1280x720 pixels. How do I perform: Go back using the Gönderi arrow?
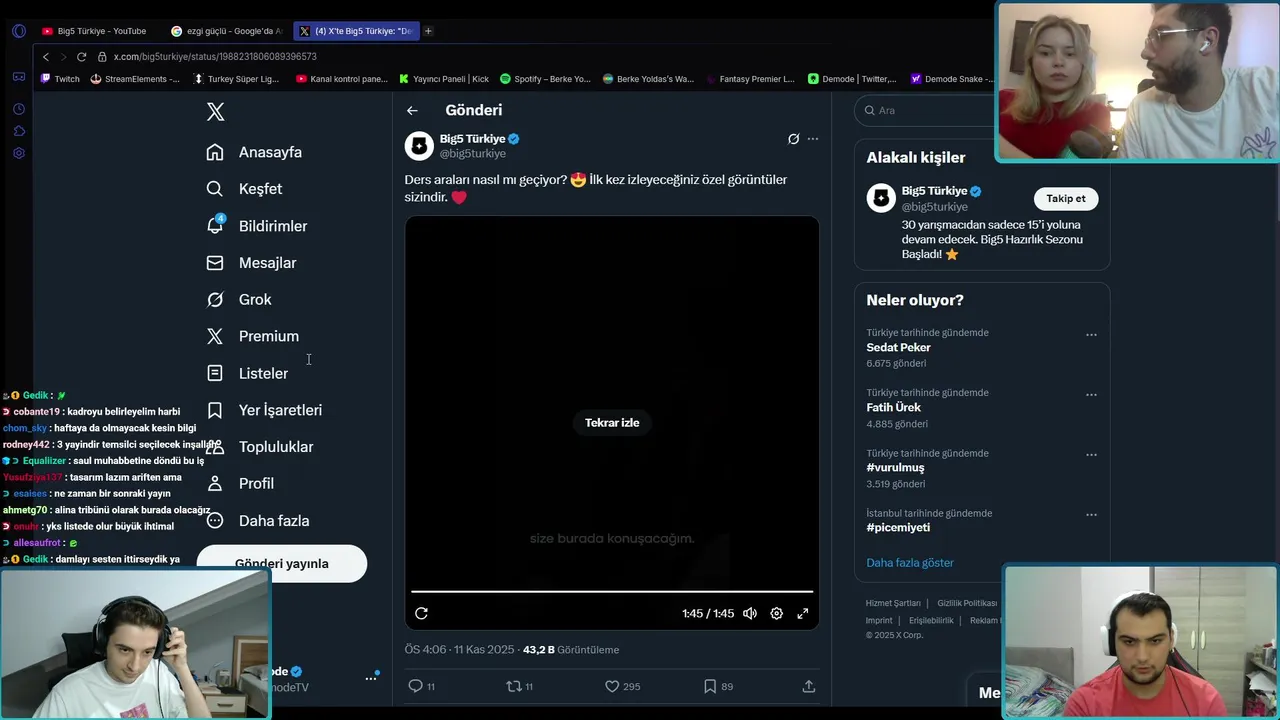[412, 111]
